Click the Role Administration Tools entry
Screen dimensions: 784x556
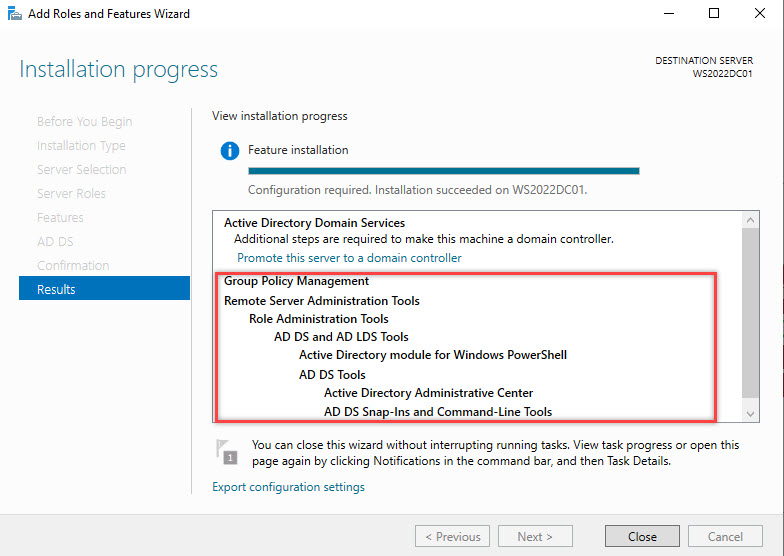[x=318, y=318]
